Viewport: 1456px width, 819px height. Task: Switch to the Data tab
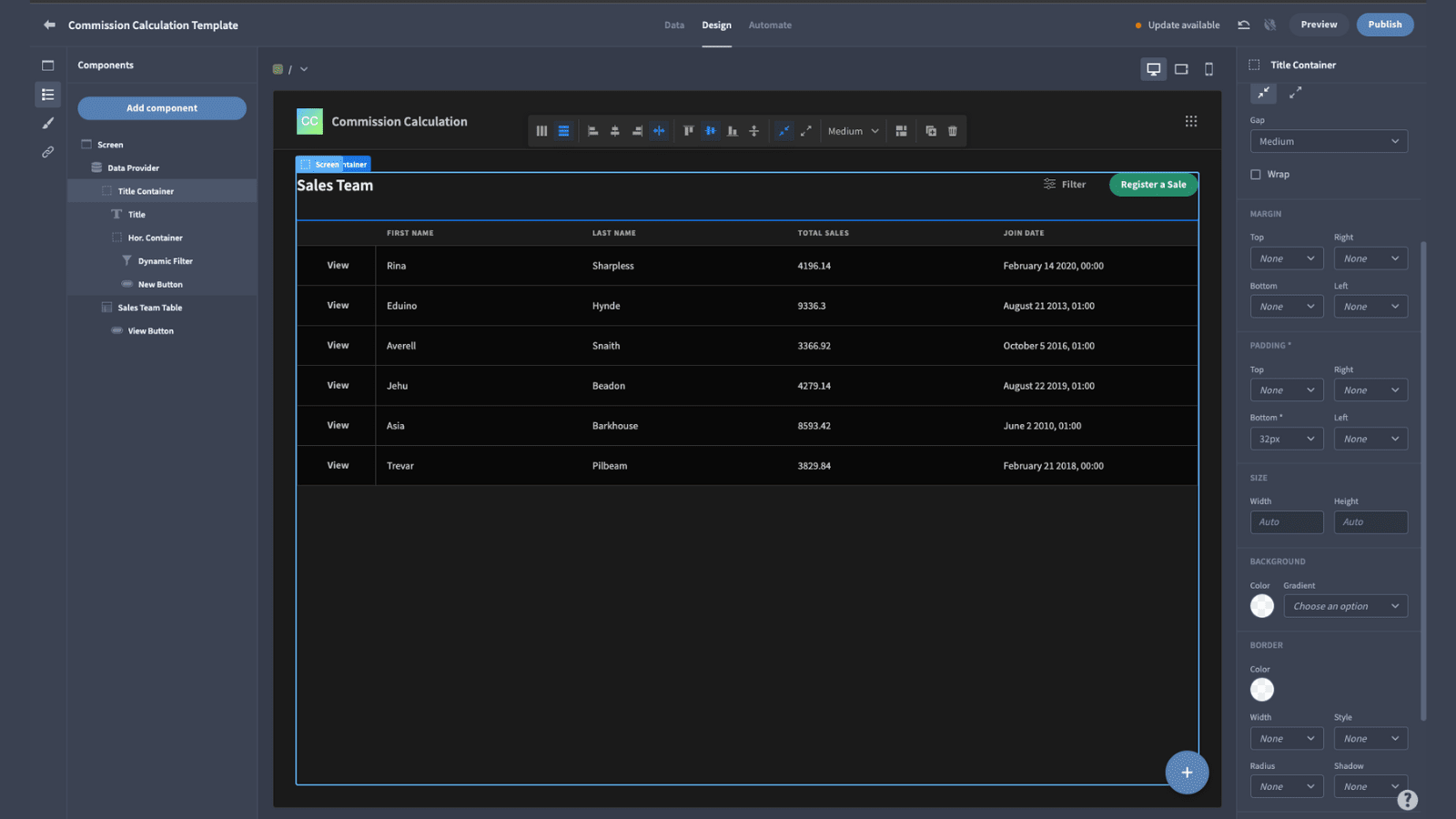pos(674,25)
